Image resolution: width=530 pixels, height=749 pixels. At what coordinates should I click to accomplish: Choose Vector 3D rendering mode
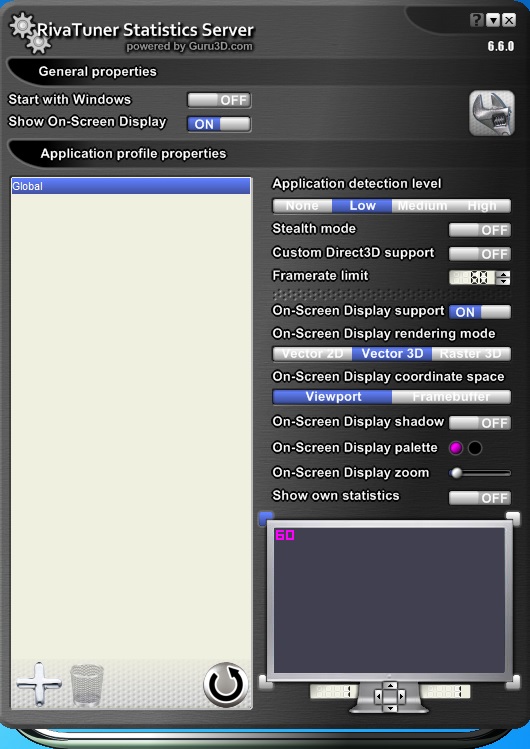pos(392,354)
